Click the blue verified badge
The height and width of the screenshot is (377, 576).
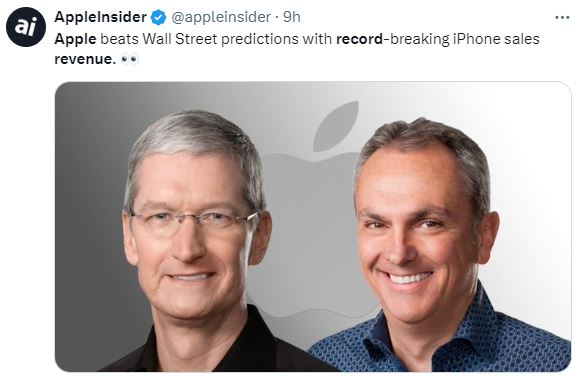tap(159, 17)
